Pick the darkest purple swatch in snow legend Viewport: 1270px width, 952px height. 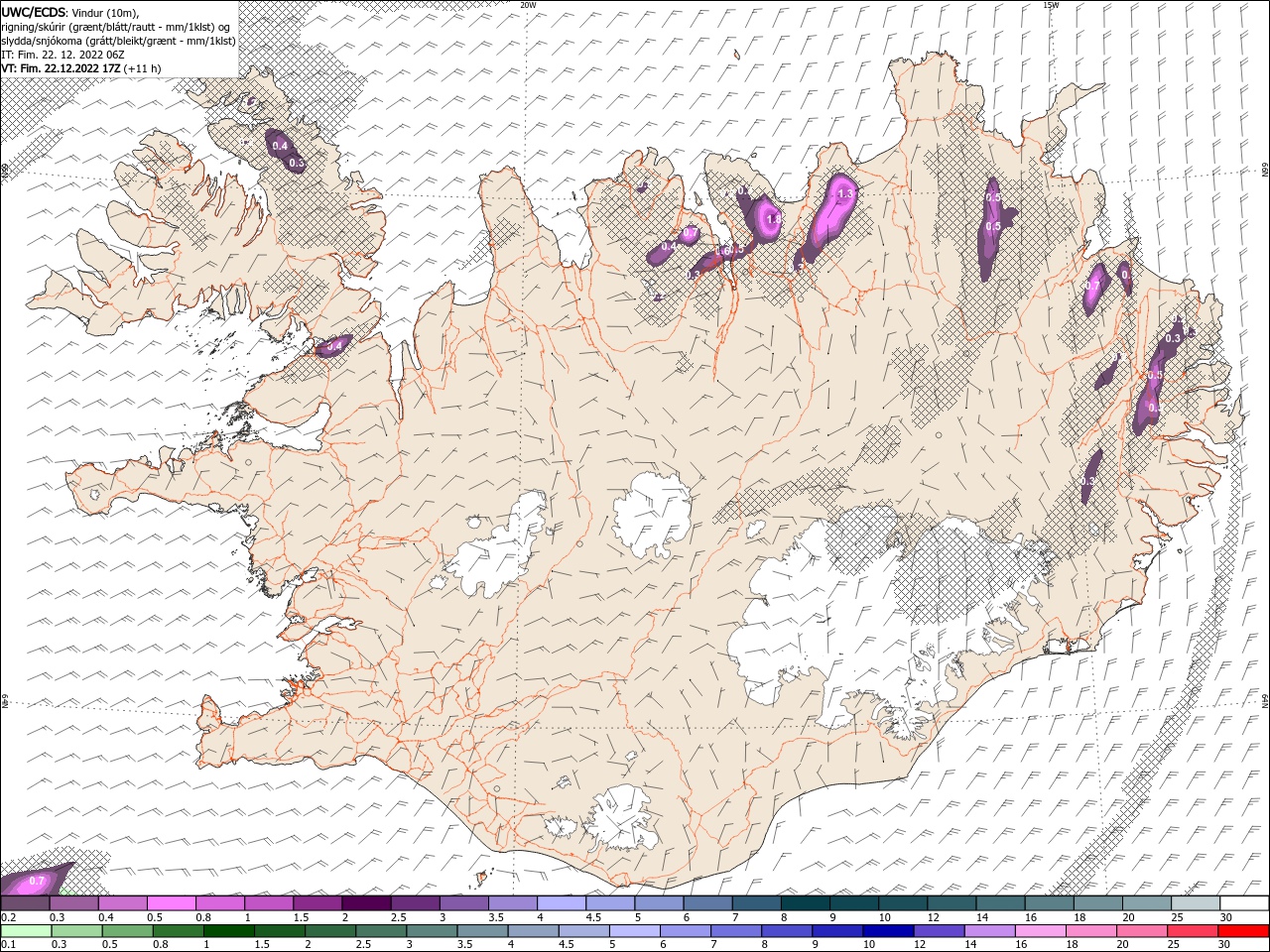point(366,903)
